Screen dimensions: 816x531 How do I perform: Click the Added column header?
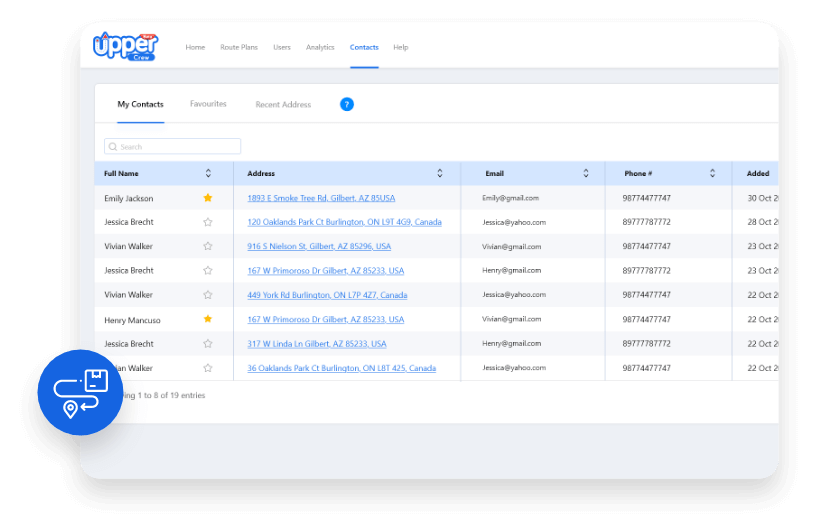pyautogui.click(x=758, y=173)
